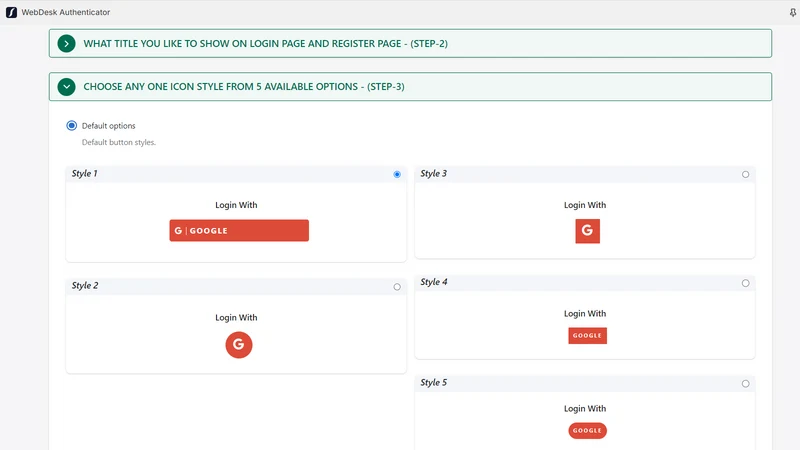The width and height of the screenshot is (800, 450).
Task: Click the Style 3 card label
Action: click(433, 173)
